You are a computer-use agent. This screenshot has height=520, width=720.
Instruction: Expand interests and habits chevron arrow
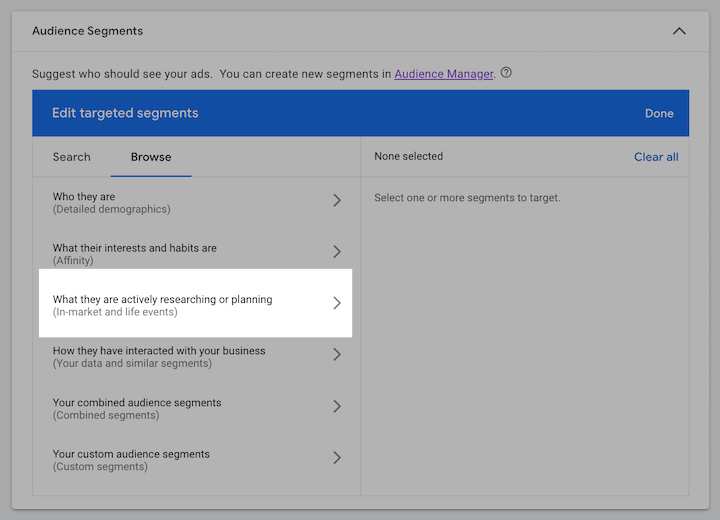click(x=337, y=252)
